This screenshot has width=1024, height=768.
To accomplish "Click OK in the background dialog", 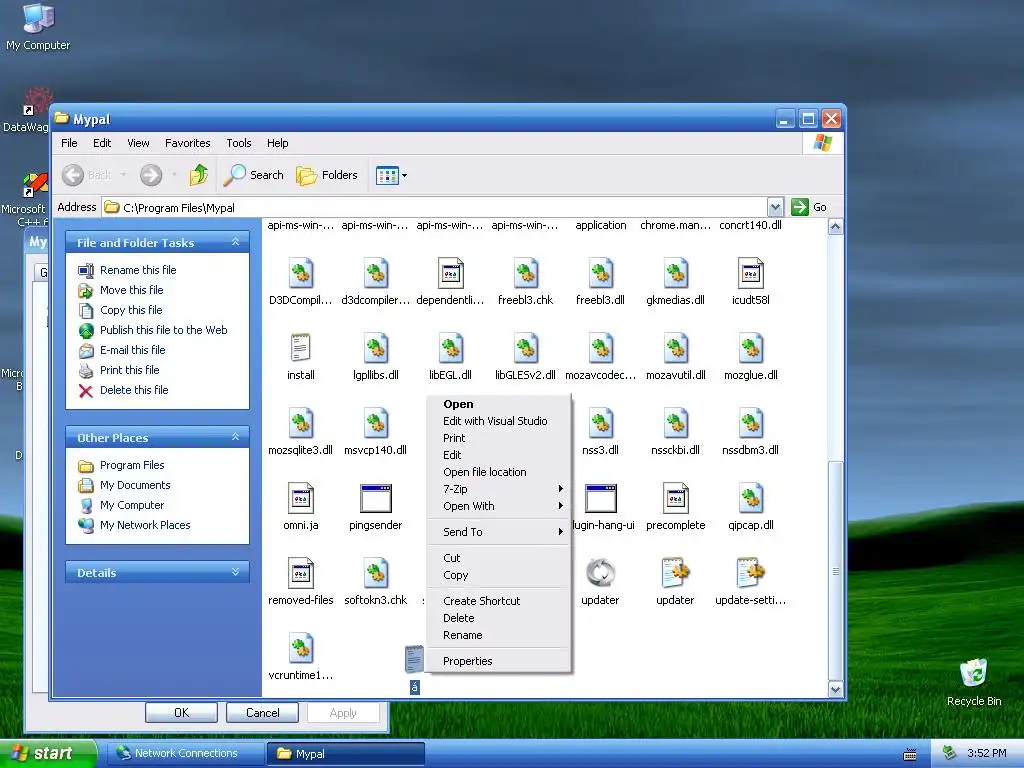I will pos(182,712).
